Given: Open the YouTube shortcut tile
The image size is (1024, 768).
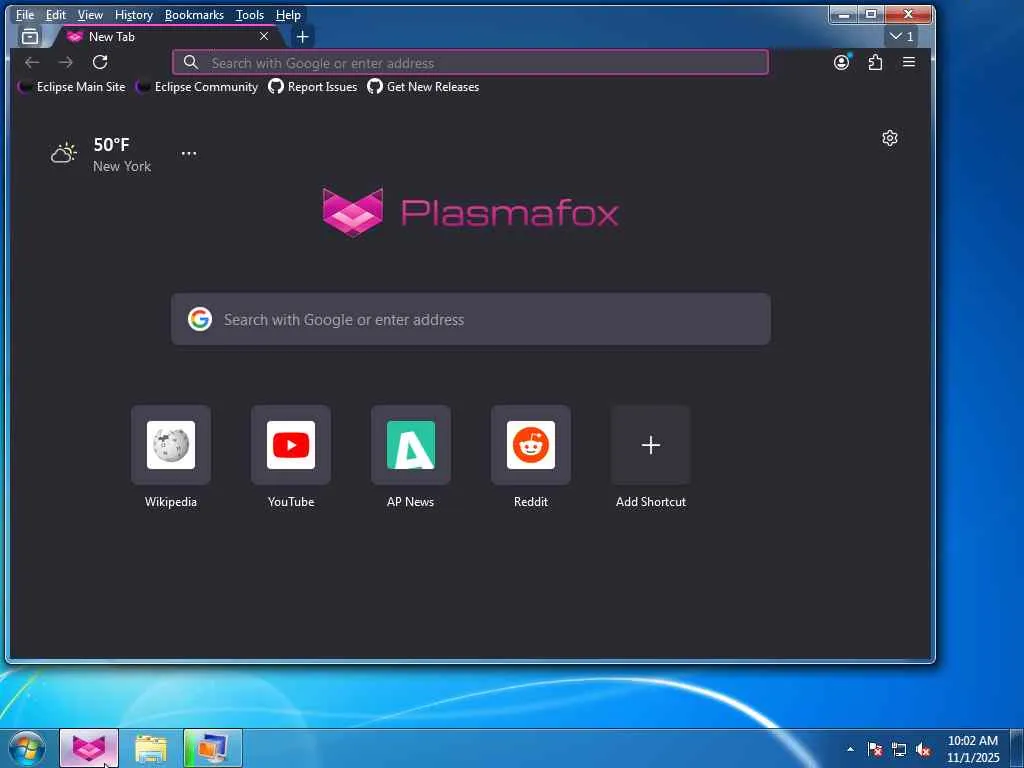Looking at the screenshot, I should (291, 445).
